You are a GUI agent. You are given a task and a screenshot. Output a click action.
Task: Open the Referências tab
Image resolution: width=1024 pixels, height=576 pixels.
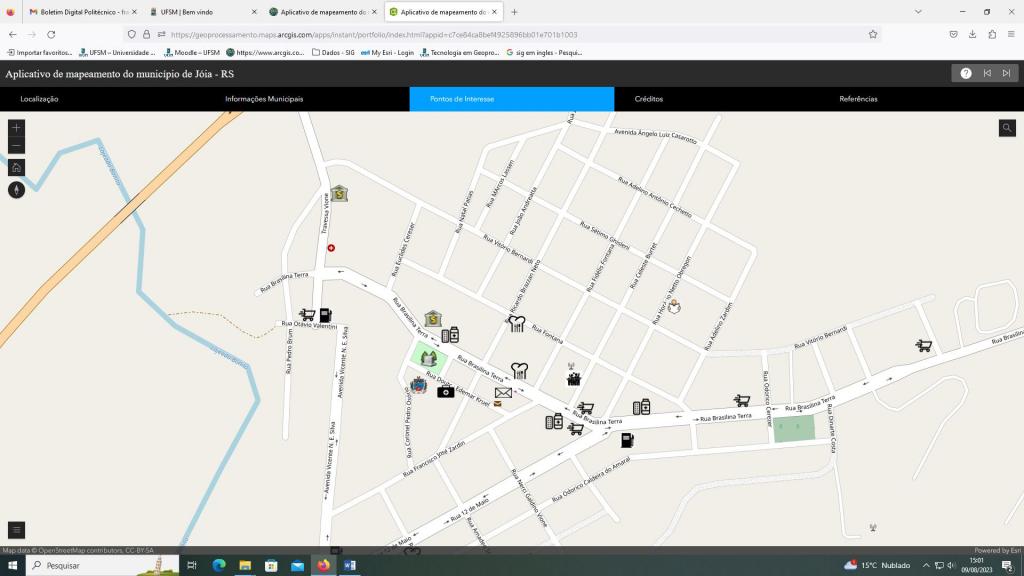pos(858,99)
